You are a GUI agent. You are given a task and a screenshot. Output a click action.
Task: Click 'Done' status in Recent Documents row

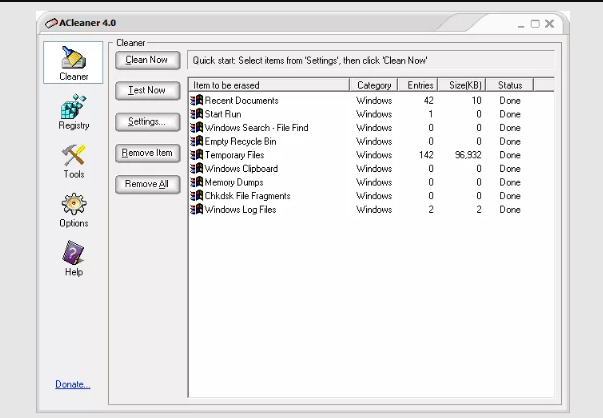click(510, 101)
